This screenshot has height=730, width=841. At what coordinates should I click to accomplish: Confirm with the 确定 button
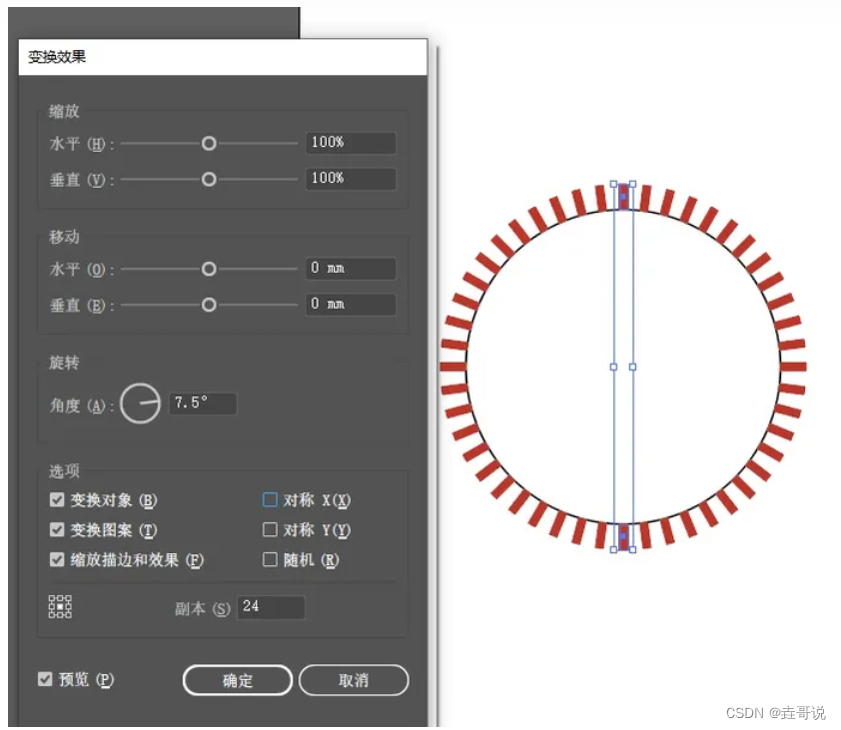[238, 680]
